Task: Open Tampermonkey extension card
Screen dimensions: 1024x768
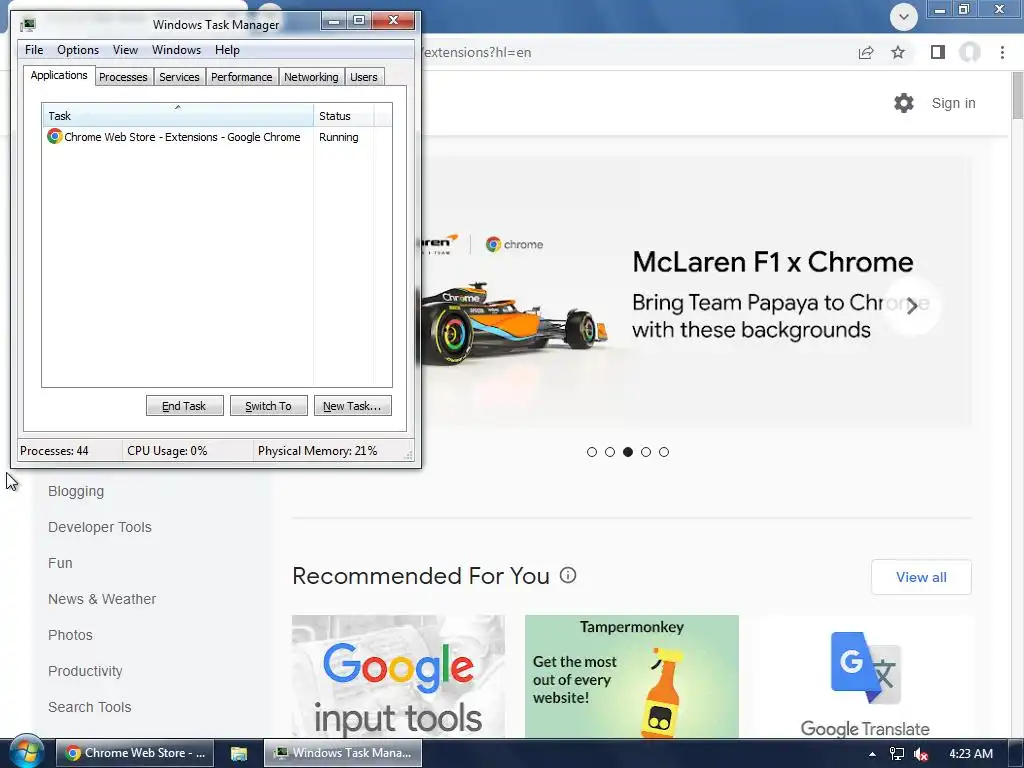Action: tap(632, 677)
